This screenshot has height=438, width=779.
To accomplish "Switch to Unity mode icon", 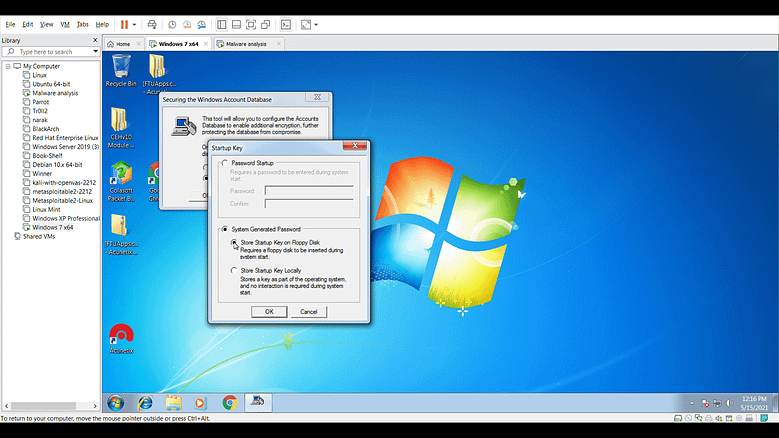I will tap(266, 24).
